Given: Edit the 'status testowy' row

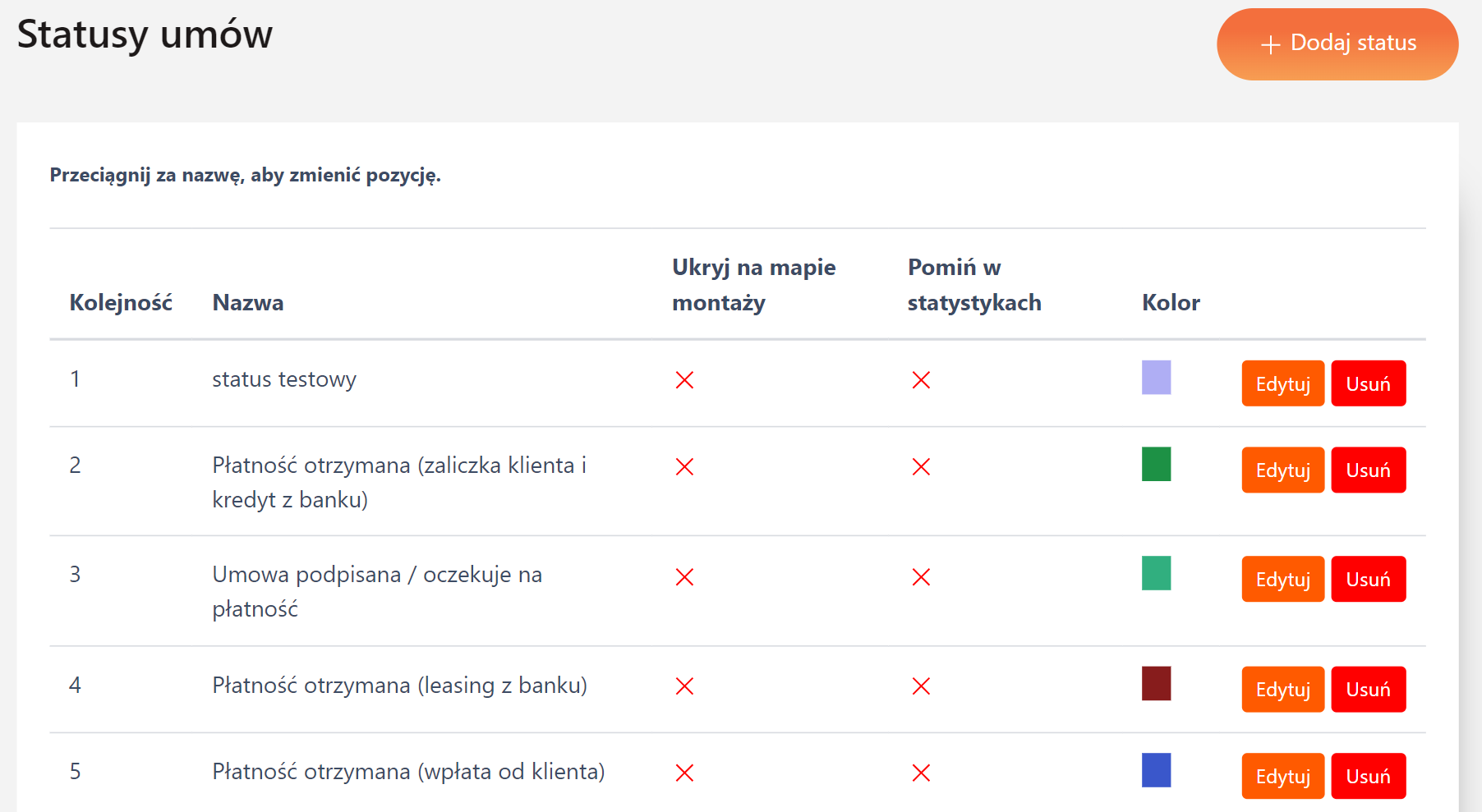Looking at the screenshot, I should tap(1282, 383).
